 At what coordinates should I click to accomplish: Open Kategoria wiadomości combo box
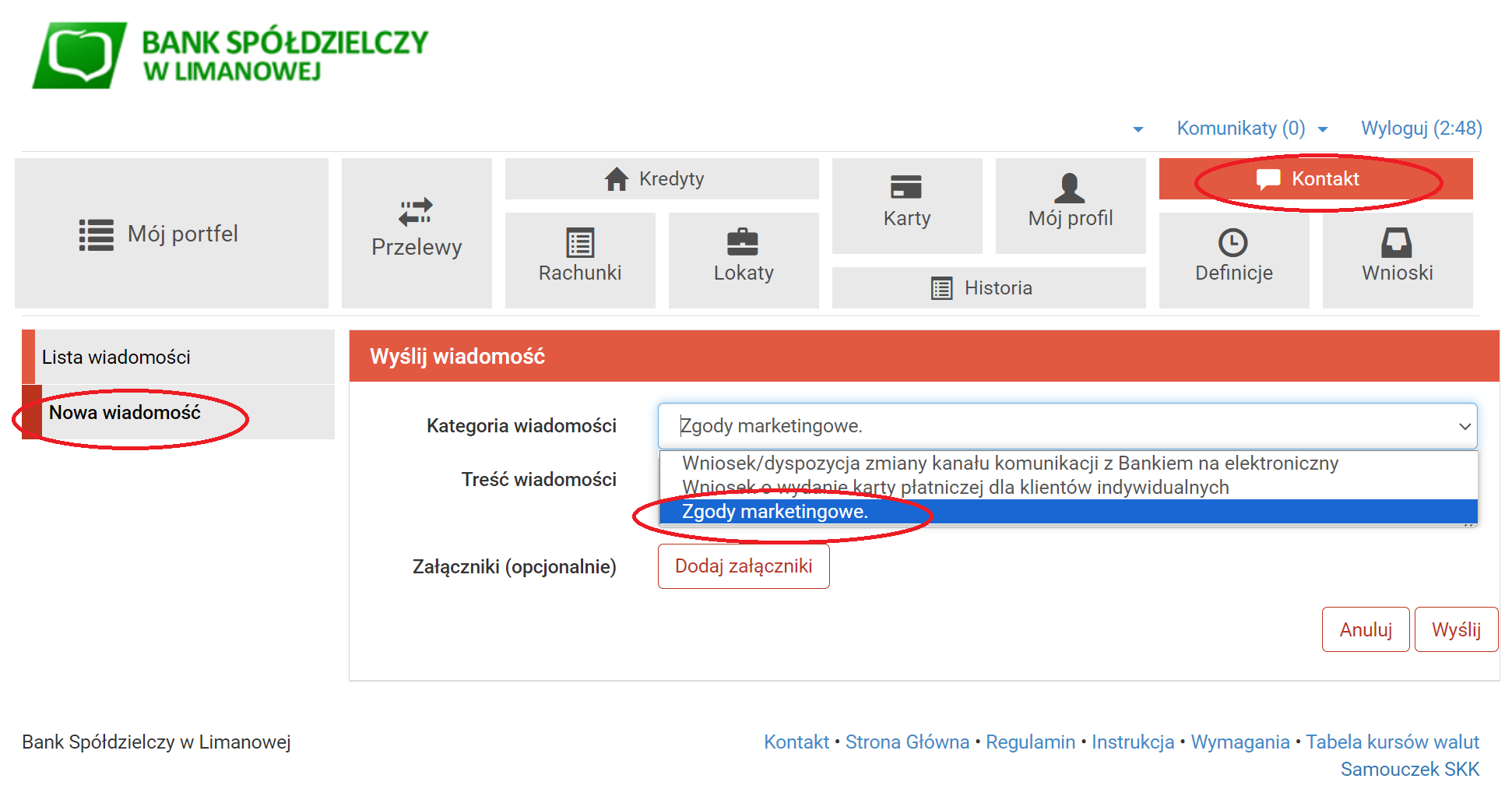tap(1067, 426)
